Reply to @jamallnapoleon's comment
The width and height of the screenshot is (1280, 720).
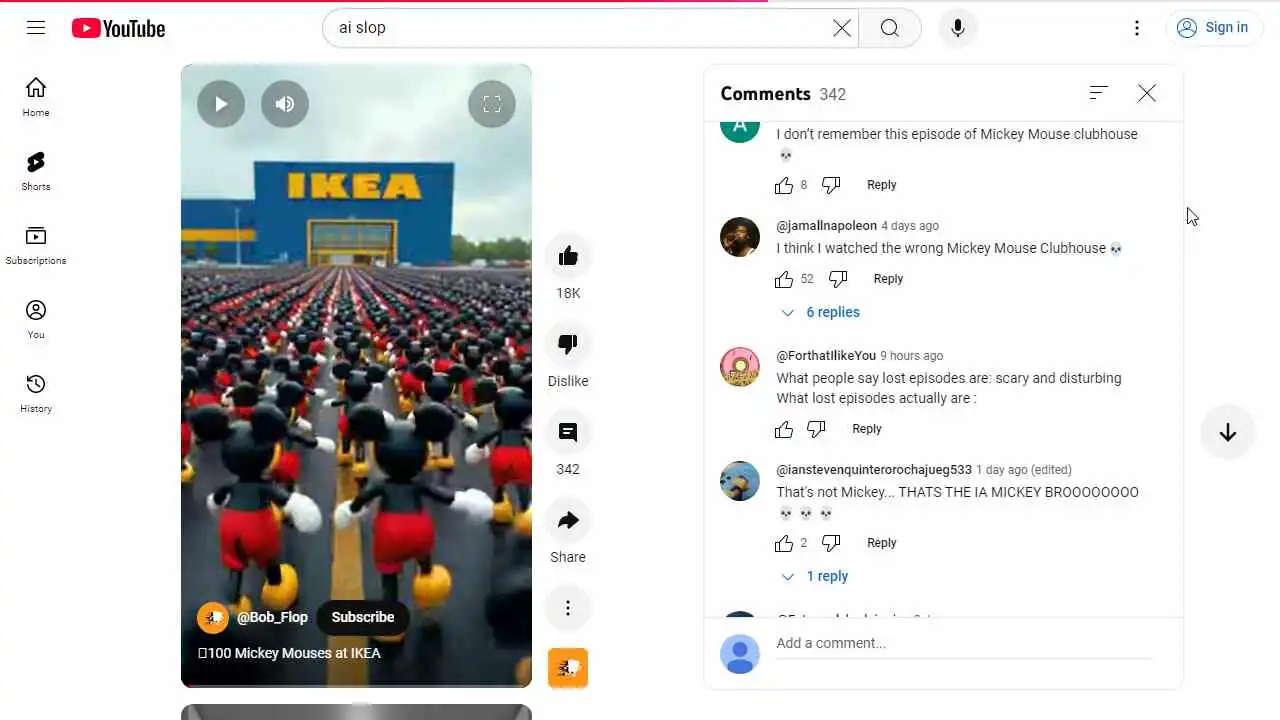click(x=888, y=279)
